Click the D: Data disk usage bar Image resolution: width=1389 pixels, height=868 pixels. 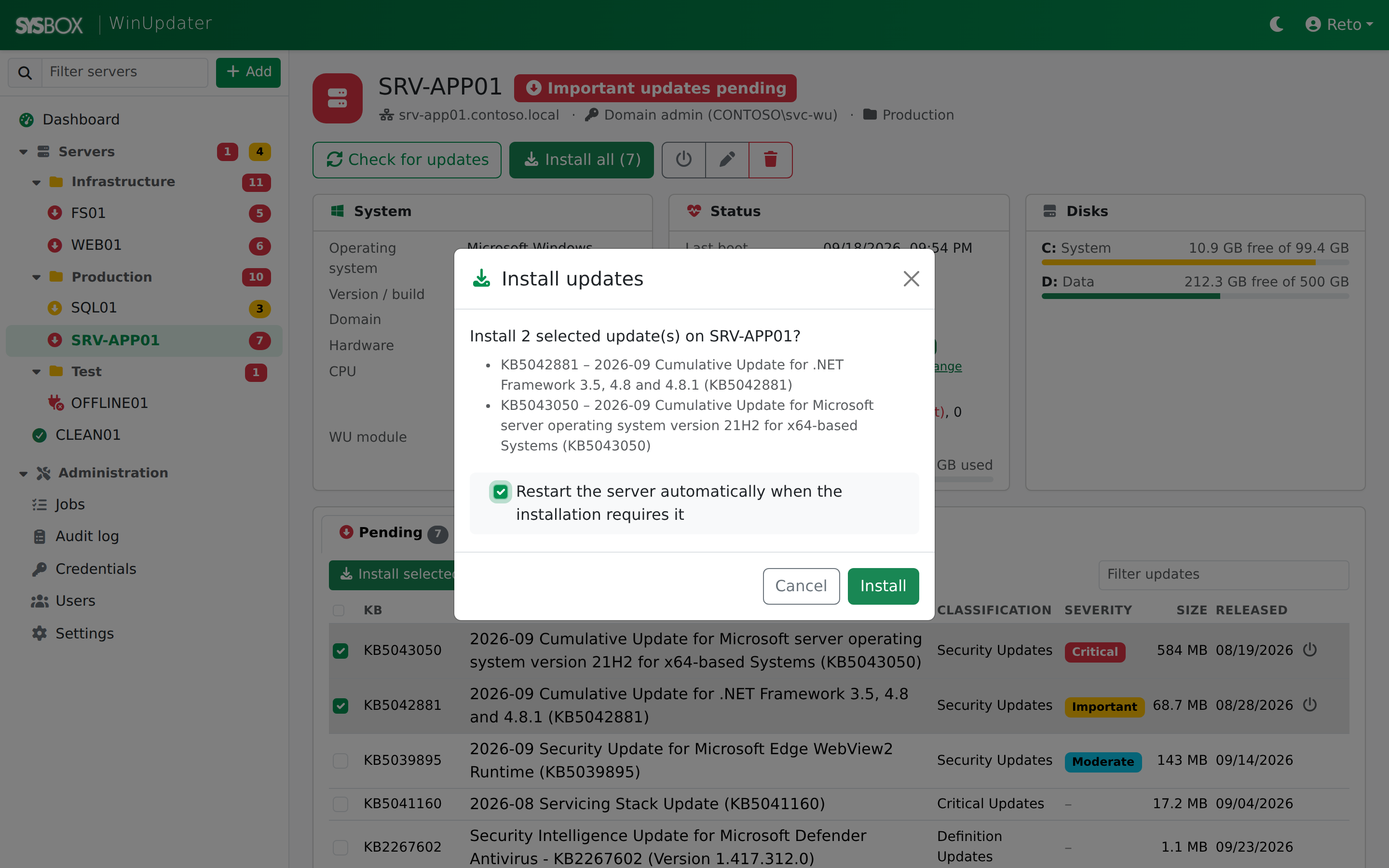[x=1195, y=296]
